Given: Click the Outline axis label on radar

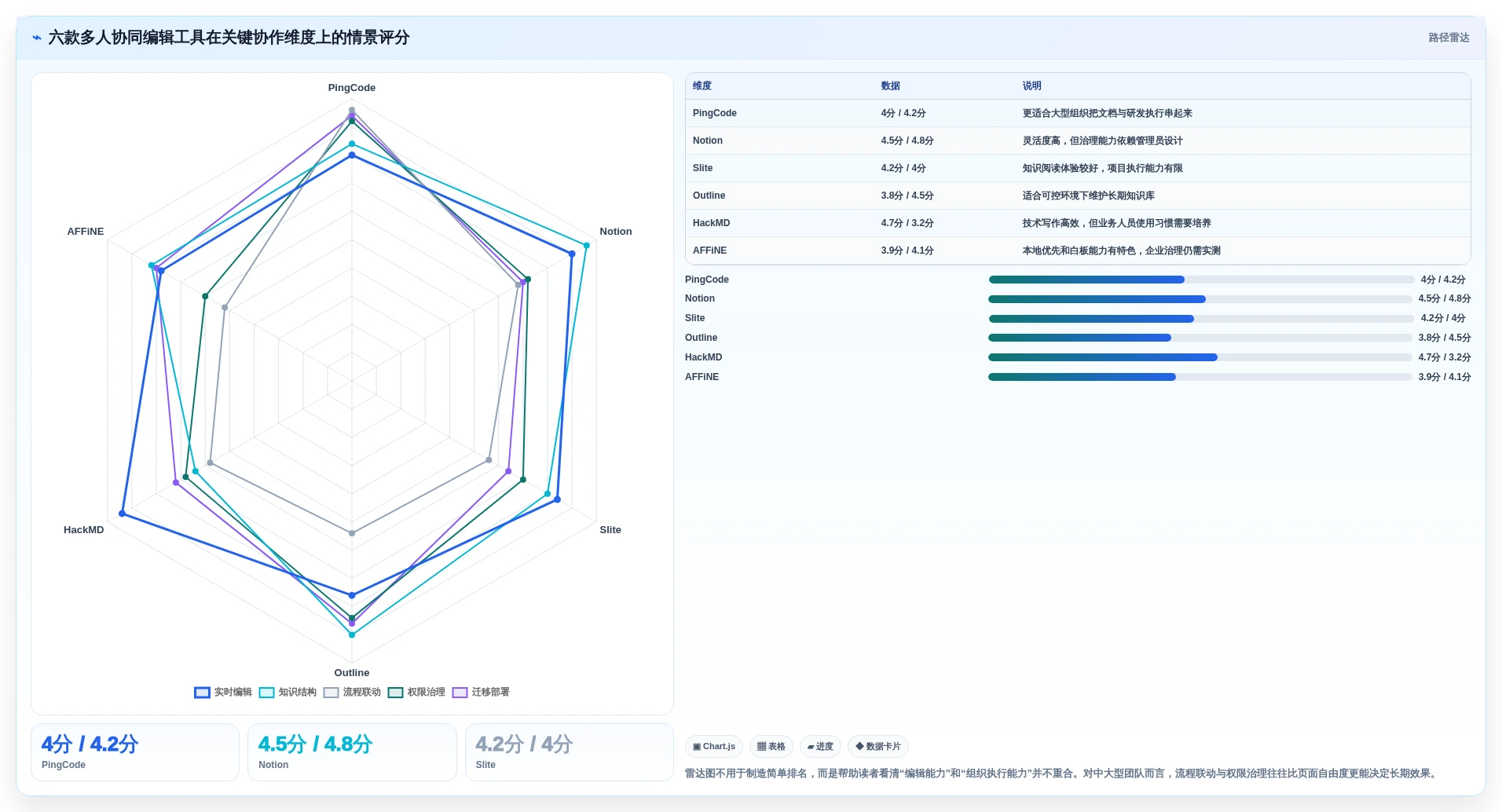Looking at the screenshot, I should [x=352, y=673].
